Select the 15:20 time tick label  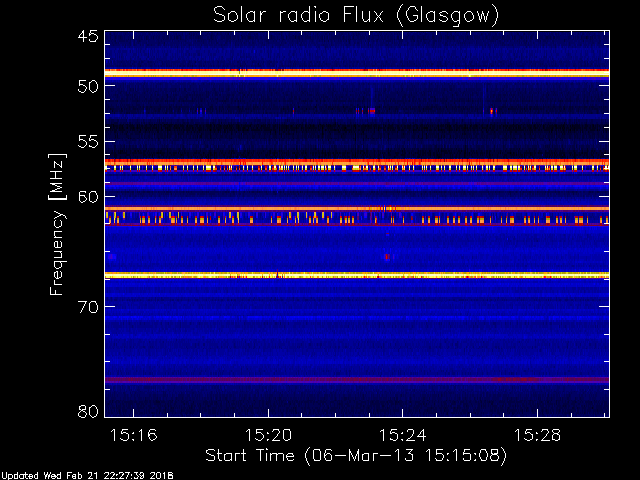click(x=268, y=435)
